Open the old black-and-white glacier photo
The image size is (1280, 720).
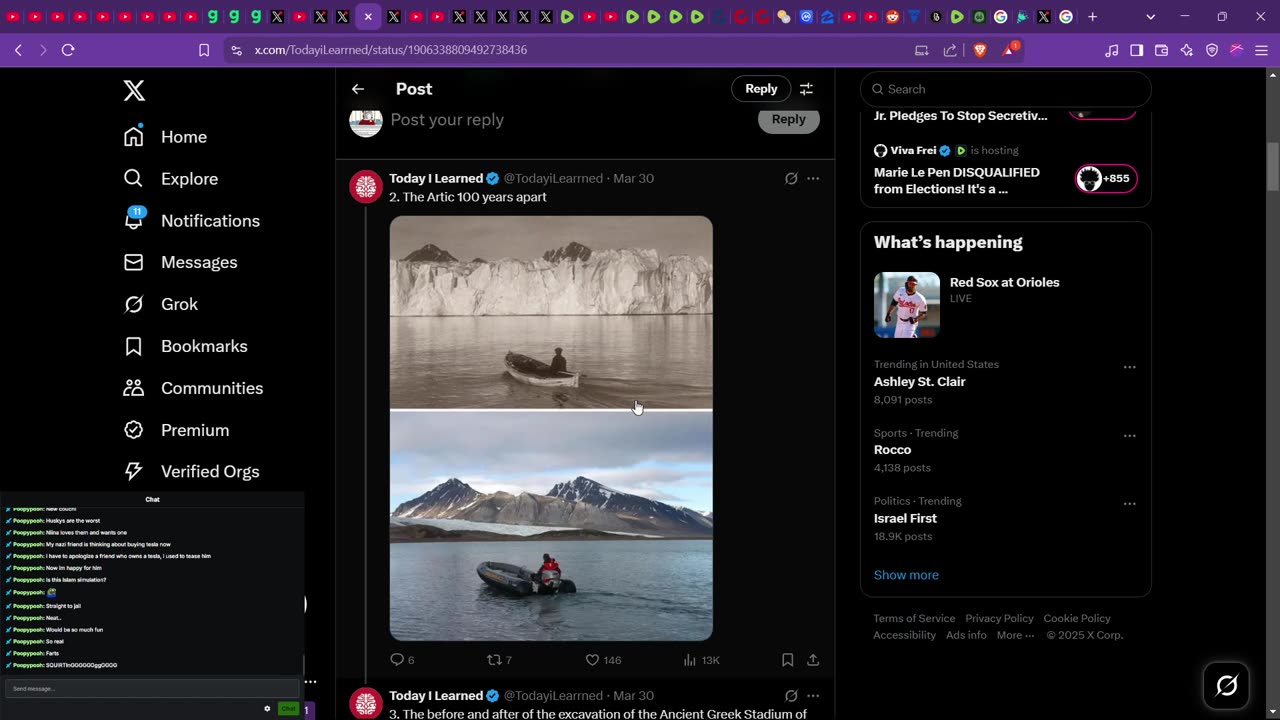pos(551,312)
